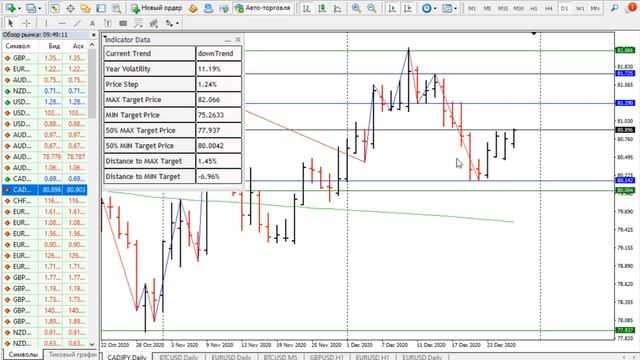This screenshot has height=360, width=640.
Task: Toggle the Data Window icon
Action: pyautogui.click(x=70, y=8)
